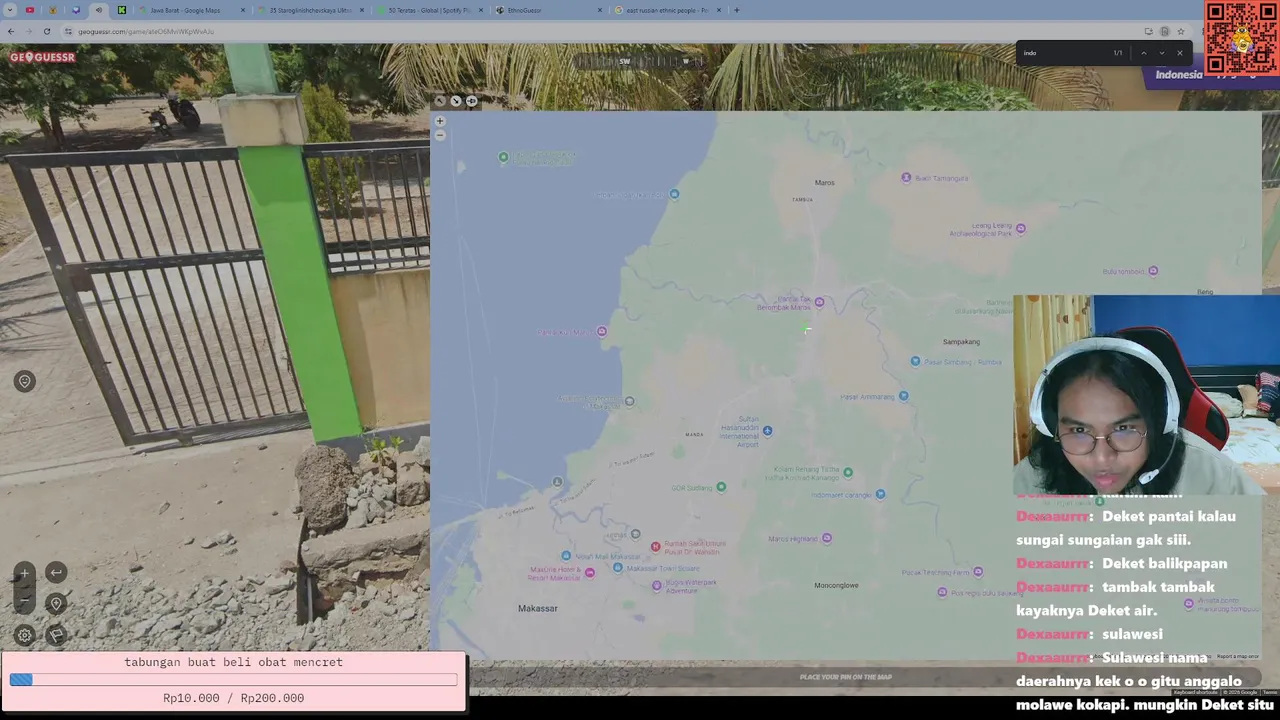The image size is (1280, 720).
Task: Switch to the 35 Staroglinishchevskaya tab
Action: point(310,10)
